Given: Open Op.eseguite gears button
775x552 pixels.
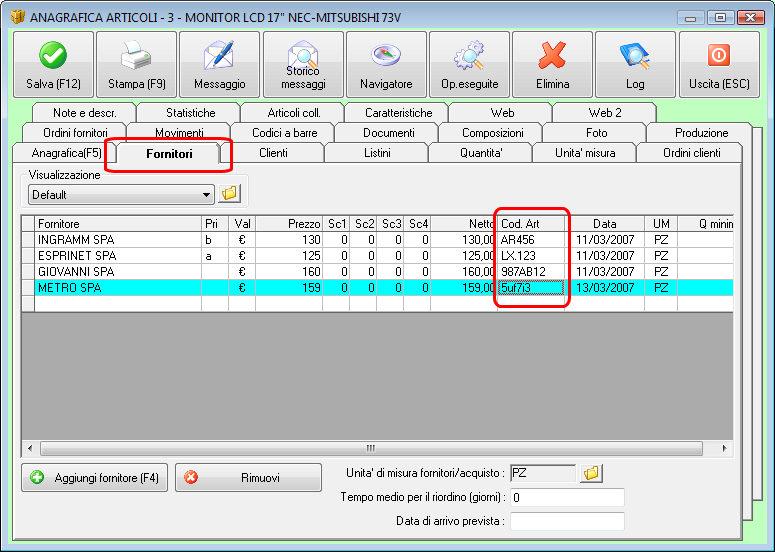Looking at the screenshot, I should [x=470, y=64].
